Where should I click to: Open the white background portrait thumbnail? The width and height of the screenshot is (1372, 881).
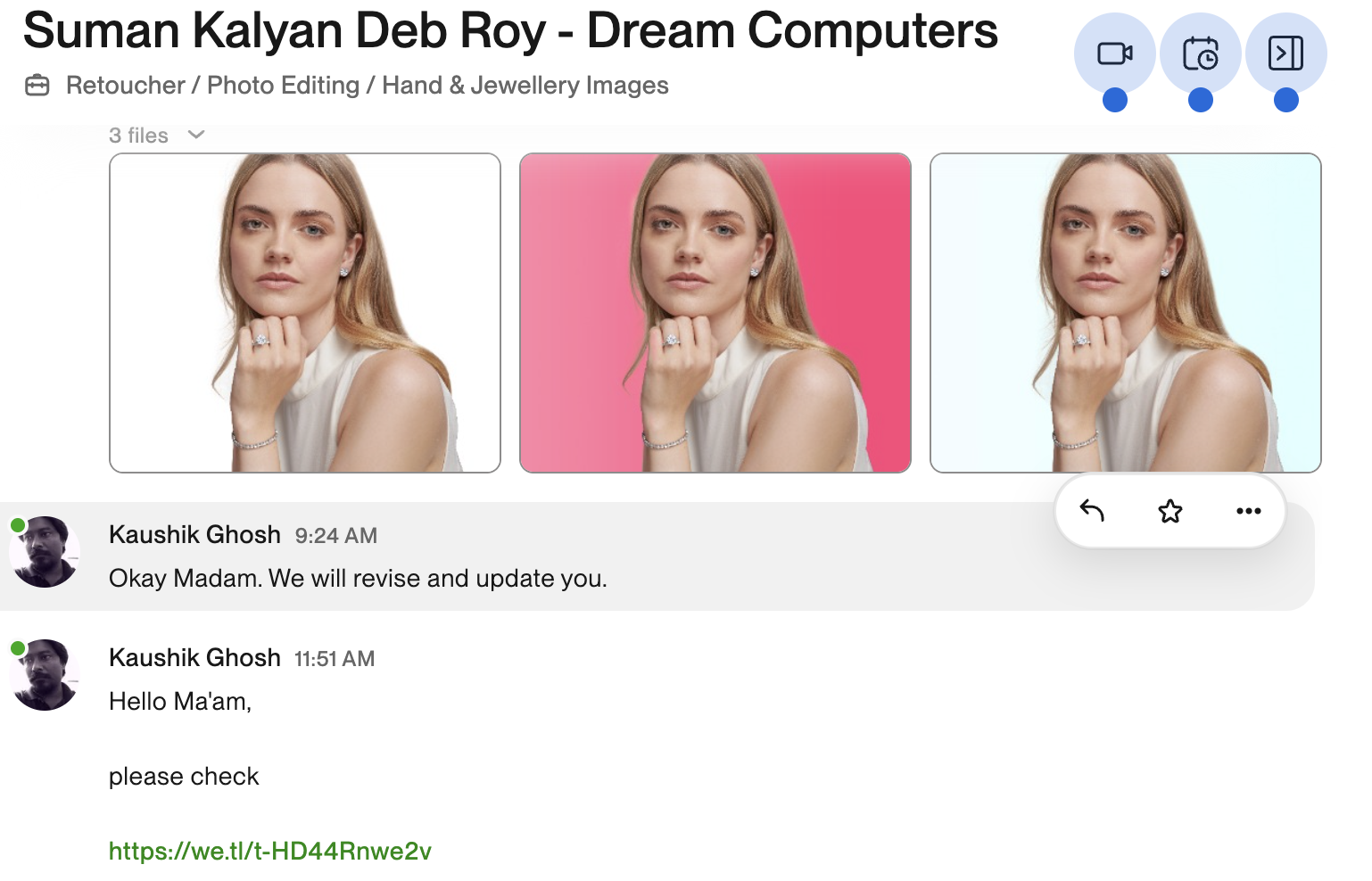coord(305,313)
